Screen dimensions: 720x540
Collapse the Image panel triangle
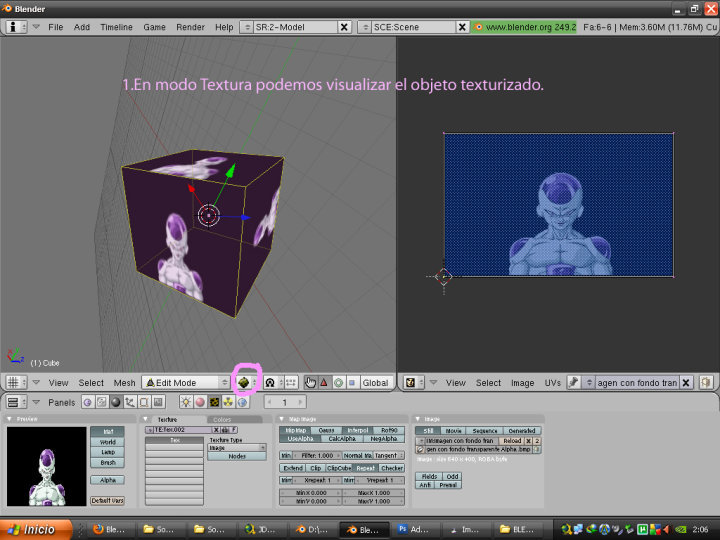coord(418,419)
